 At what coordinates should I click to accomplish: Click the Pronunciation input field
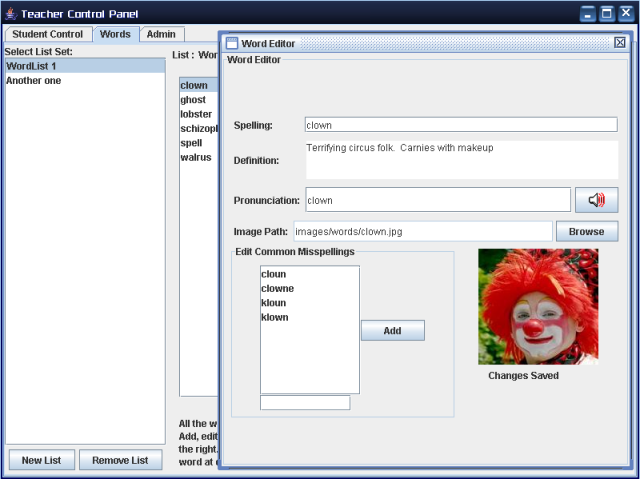tap(437, 200)
